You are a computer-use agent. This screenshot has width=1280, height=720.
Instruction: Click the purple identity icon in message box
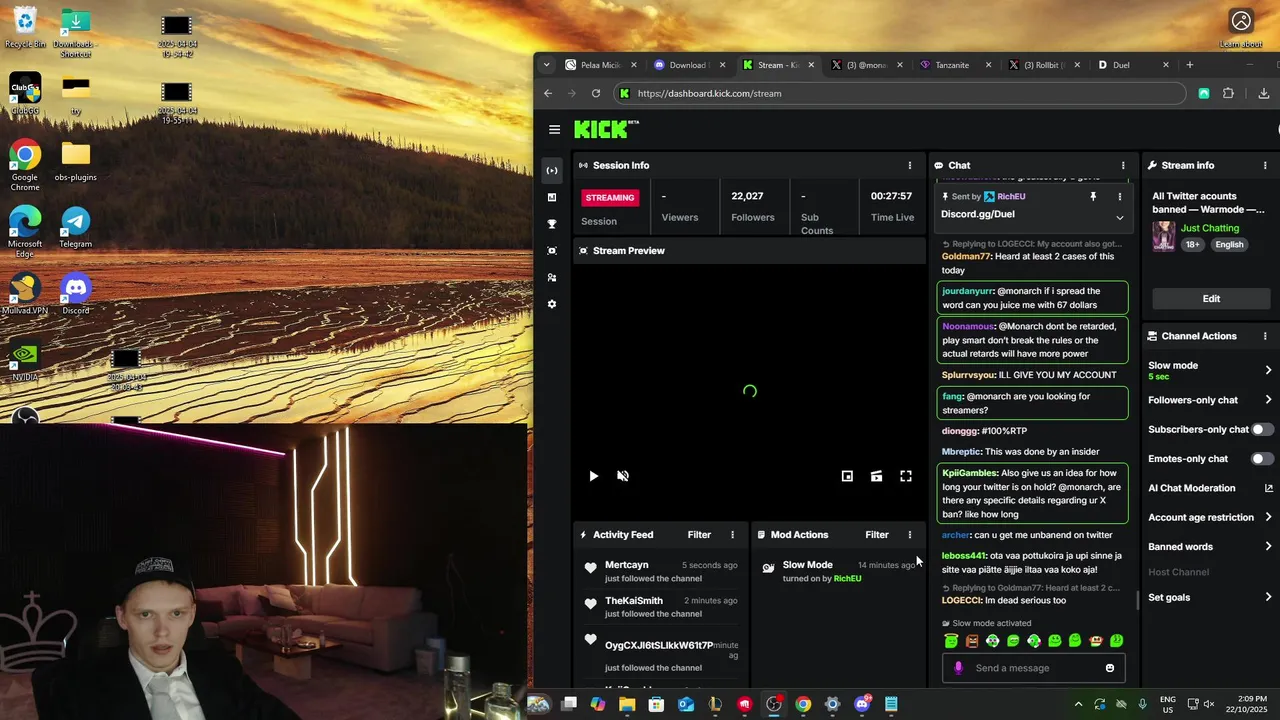click(x=958, y=668)
